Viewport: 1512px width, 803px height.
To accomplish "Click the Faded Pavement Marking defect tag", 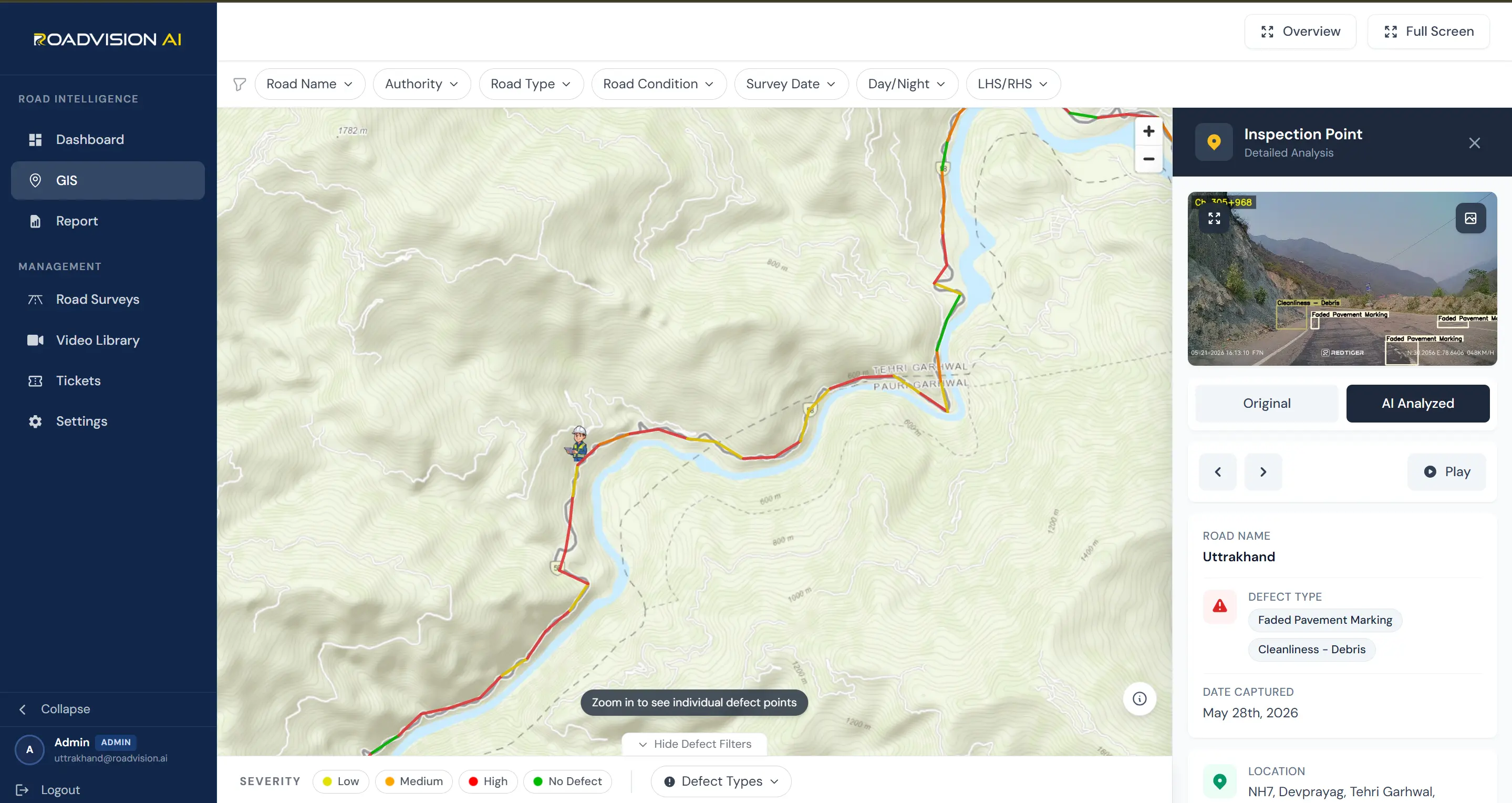I will click(1325, 621).
